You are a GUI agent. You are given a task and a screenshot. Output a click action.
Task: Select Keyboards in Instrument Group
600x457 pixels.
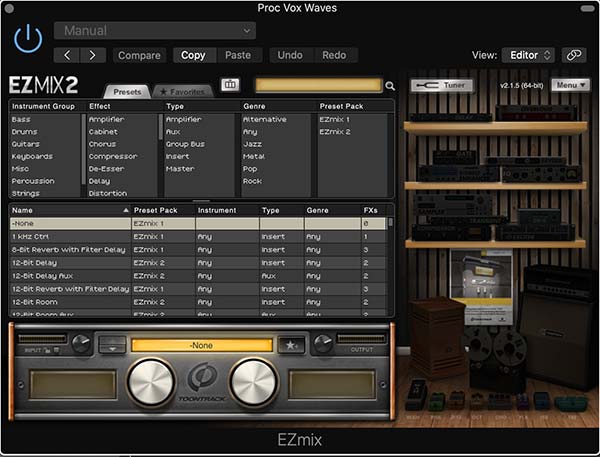32,157
